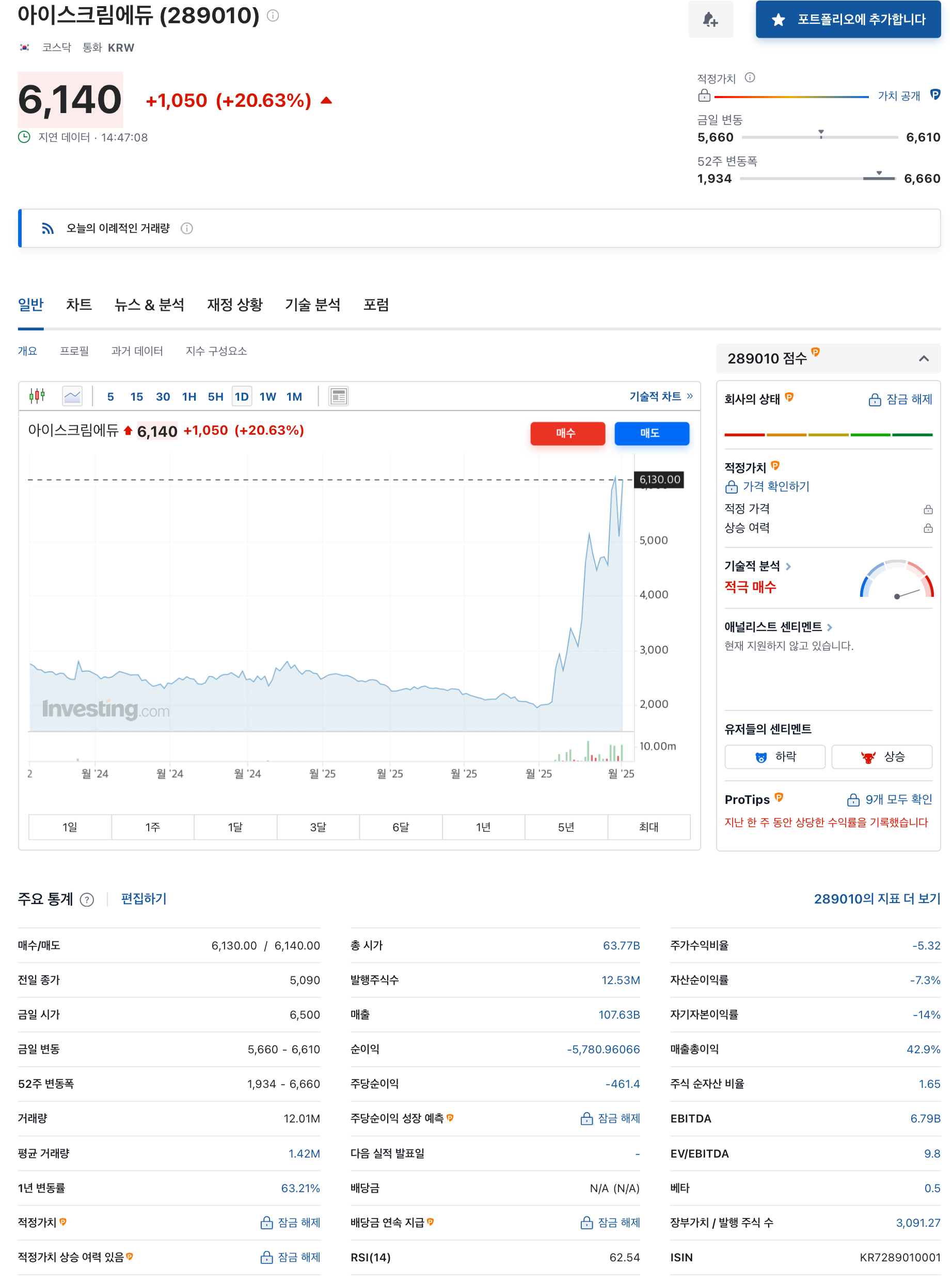This screenshot has width=952, height=1281.
Task: Click the blue 매도 button
Action: click(x=651, y=433)
